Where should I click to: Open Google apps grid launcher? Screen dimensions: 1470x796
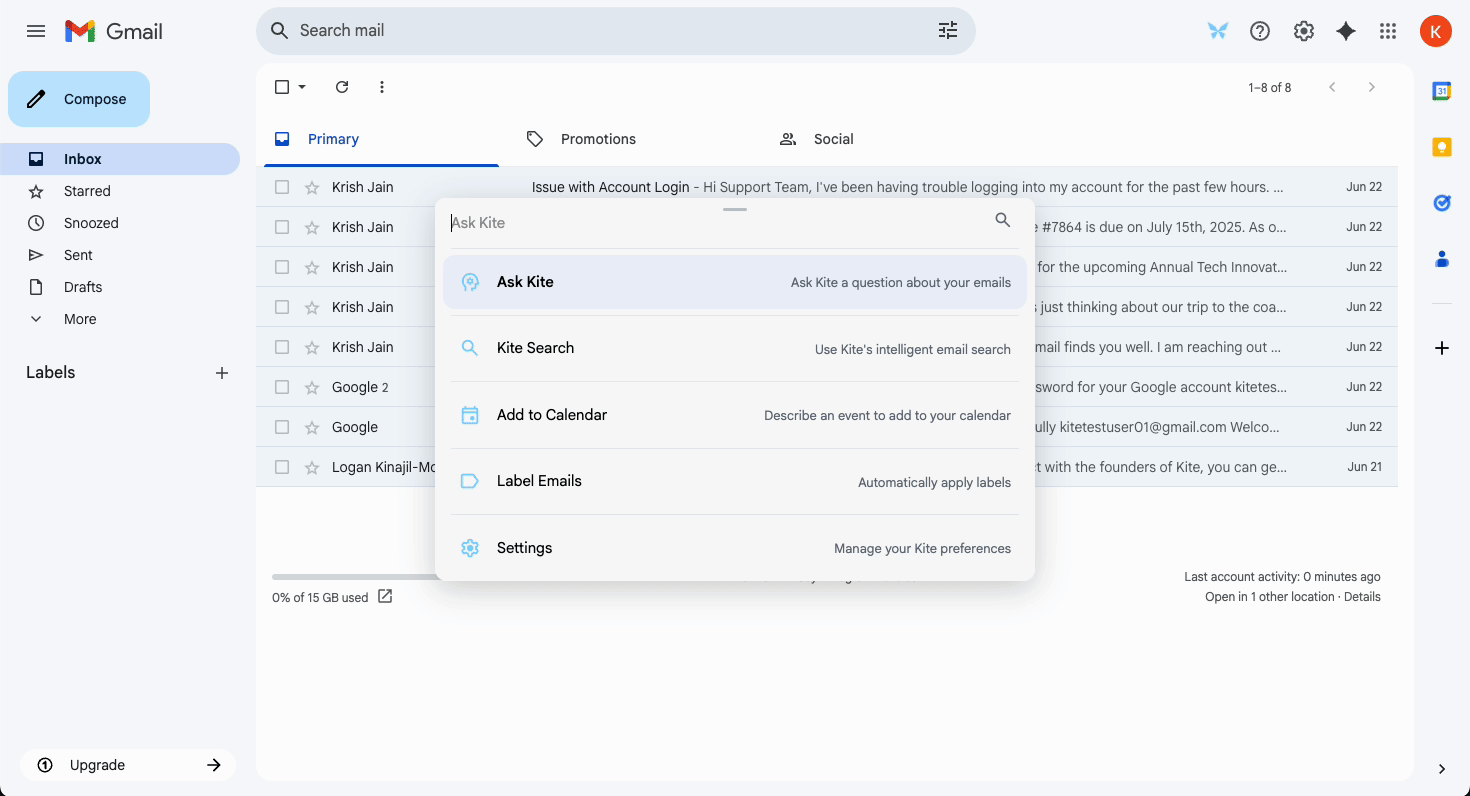coord(1388,31)
